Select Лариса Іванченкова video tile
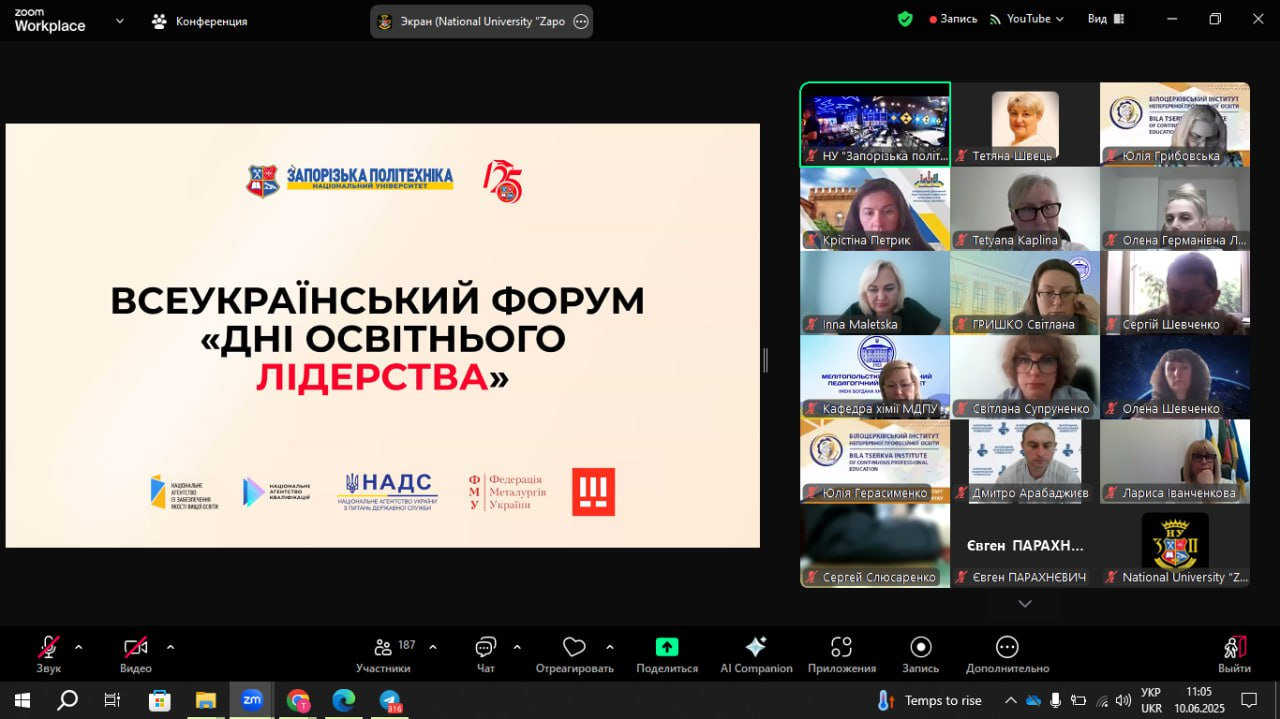The width and height of the screenshot is (1280, 719). coord(1175,460)
